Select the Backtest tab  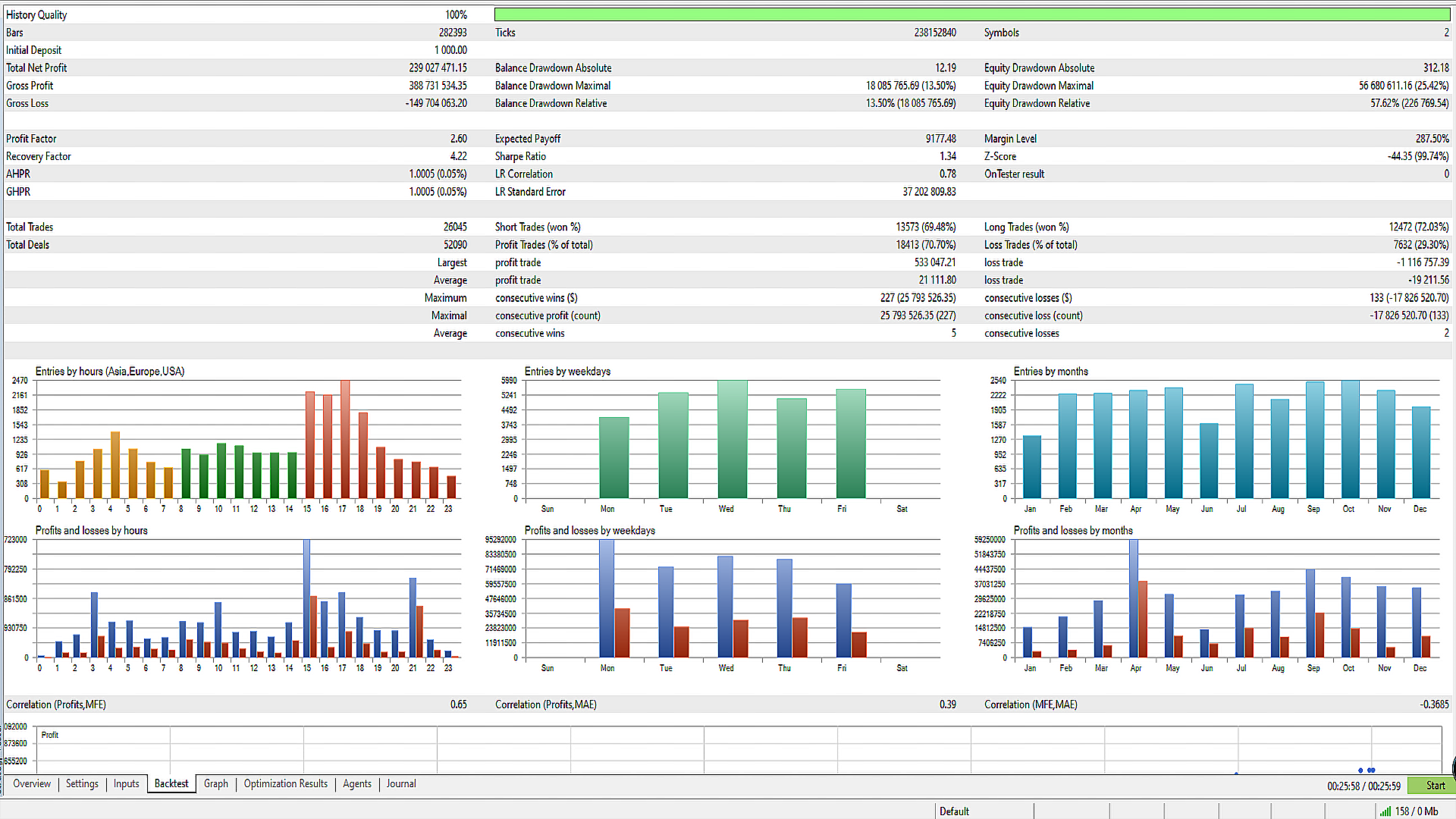pyautogui.click(x=171, y=784)
